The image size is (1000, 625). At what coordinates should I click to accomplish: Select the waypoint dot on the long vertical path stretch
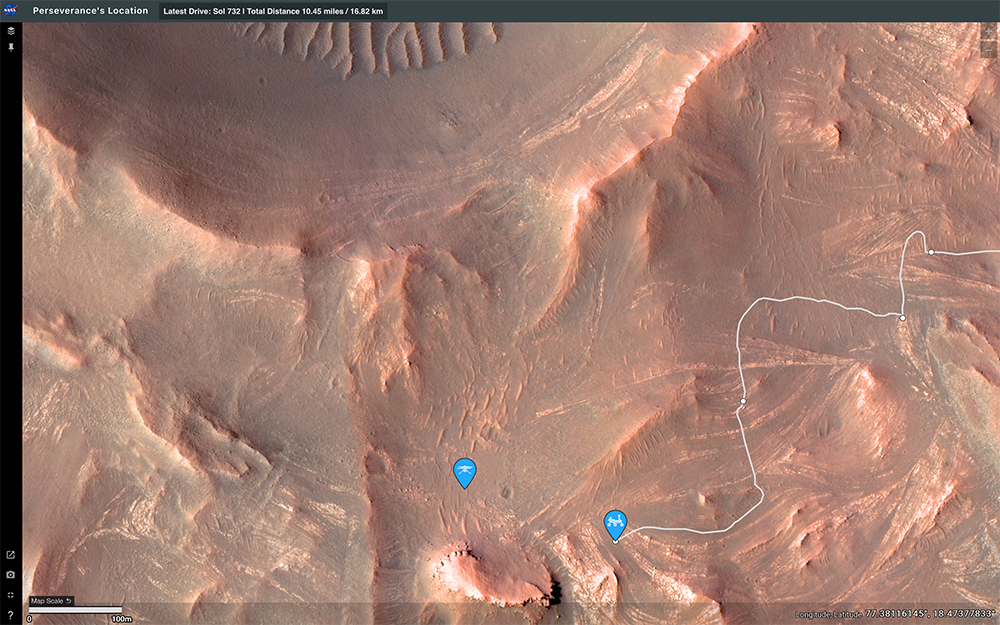coord(743,401)
